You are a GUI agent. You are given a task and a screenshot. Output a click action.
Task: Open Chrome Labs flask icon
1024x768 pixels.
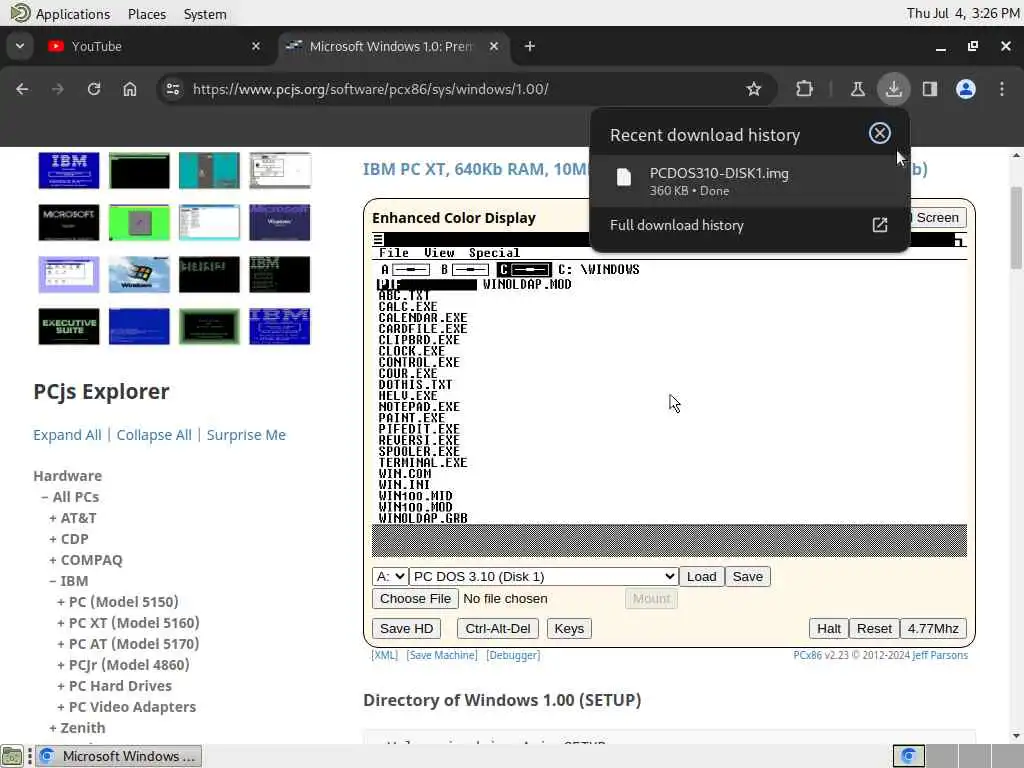857,89
